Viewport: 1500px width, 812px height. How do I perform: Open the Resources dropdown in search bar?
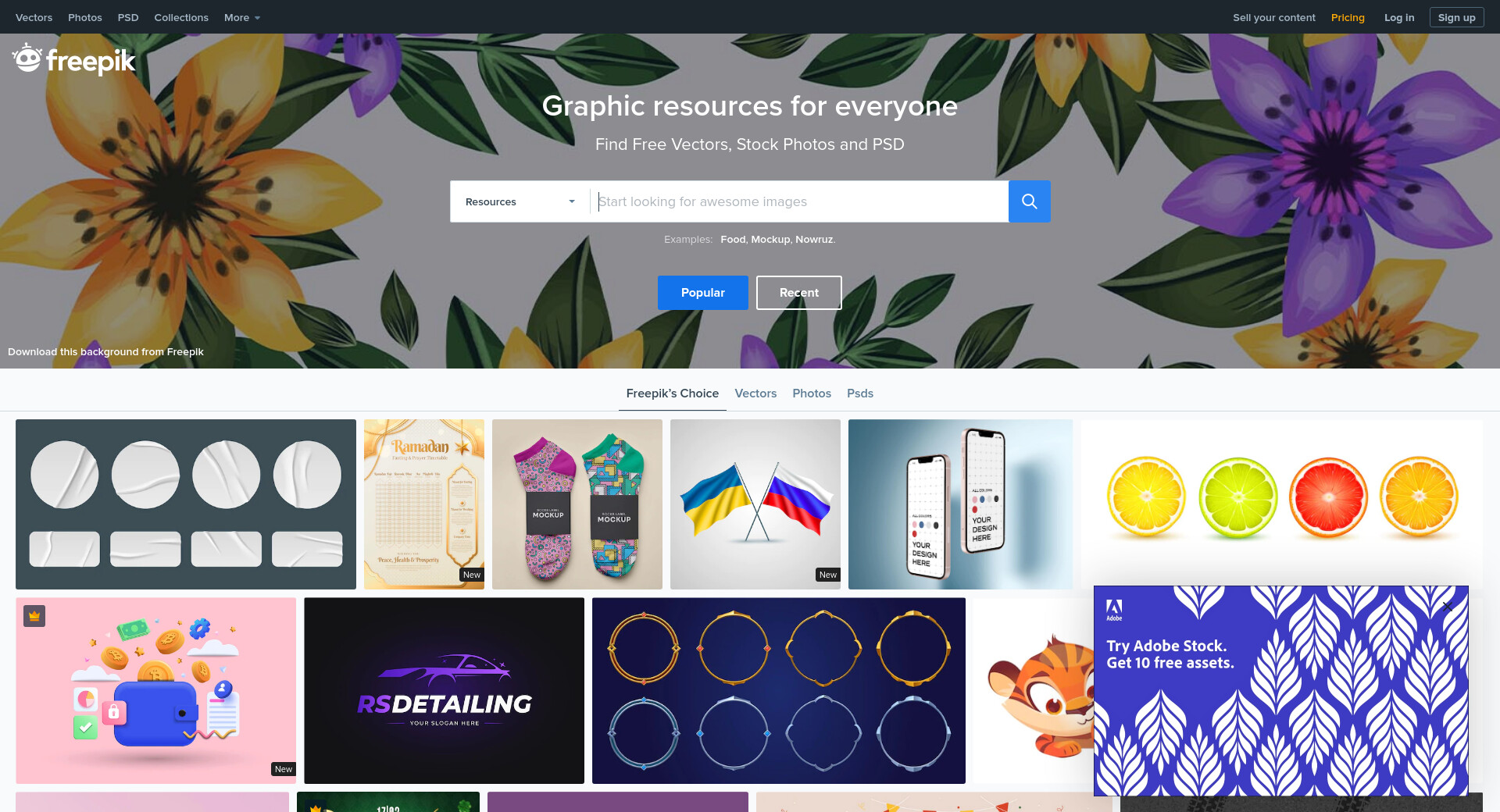520,201
